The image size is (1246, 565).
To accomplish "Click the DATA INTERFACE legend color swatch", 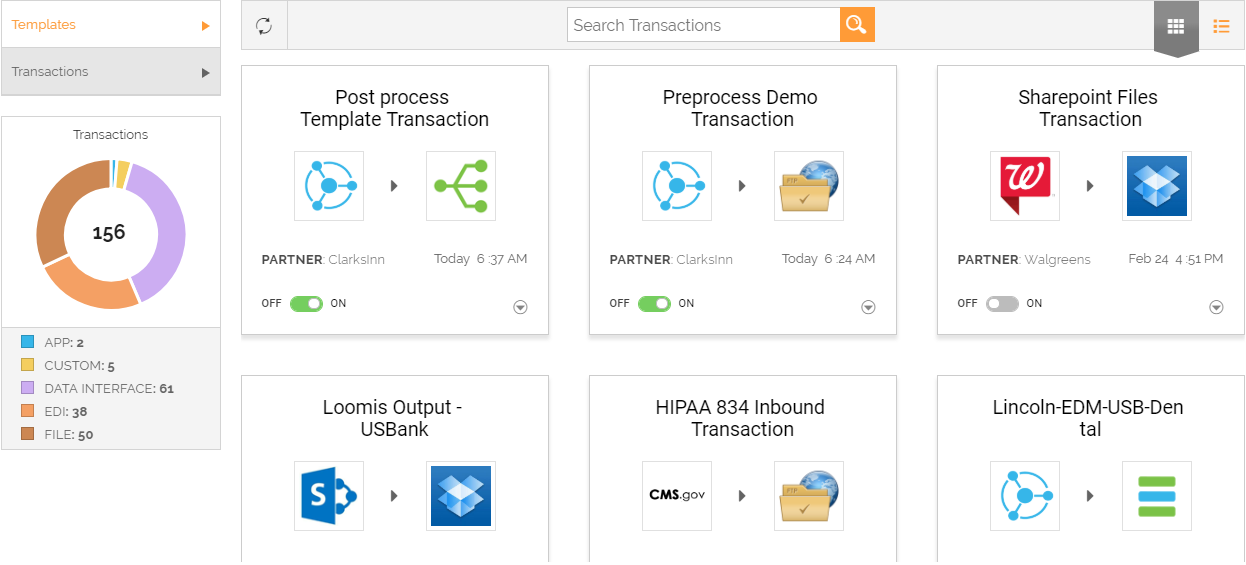I will pyautogui.click(x=28, y=388).
